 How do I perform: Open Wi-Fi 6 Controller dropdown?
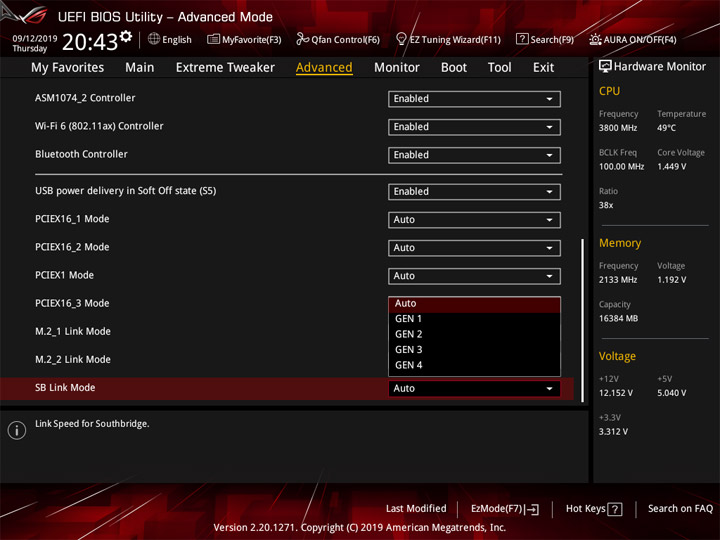pyautogui.click(x=474, y=127)
